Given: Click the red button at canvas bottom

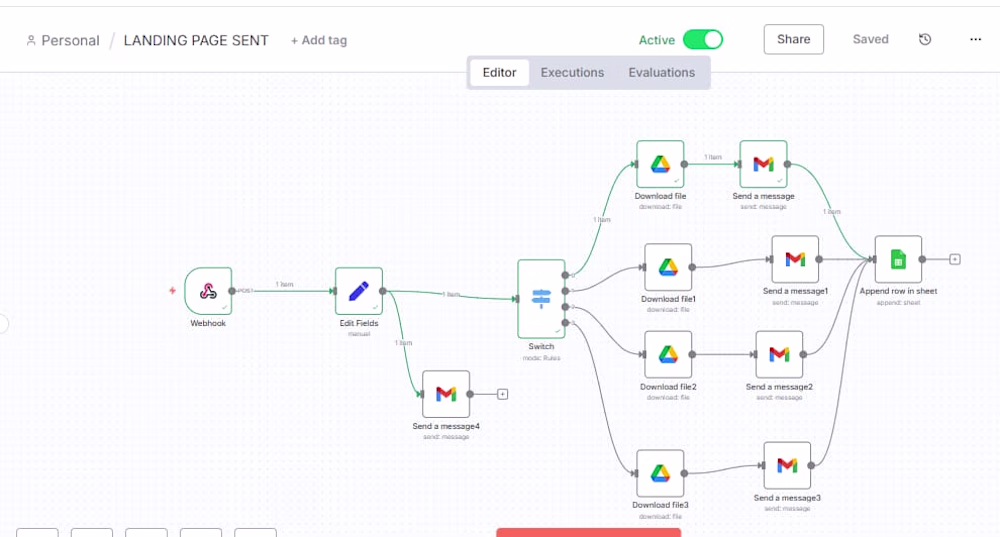Looking at the screenshot, I should coord(588,533).
